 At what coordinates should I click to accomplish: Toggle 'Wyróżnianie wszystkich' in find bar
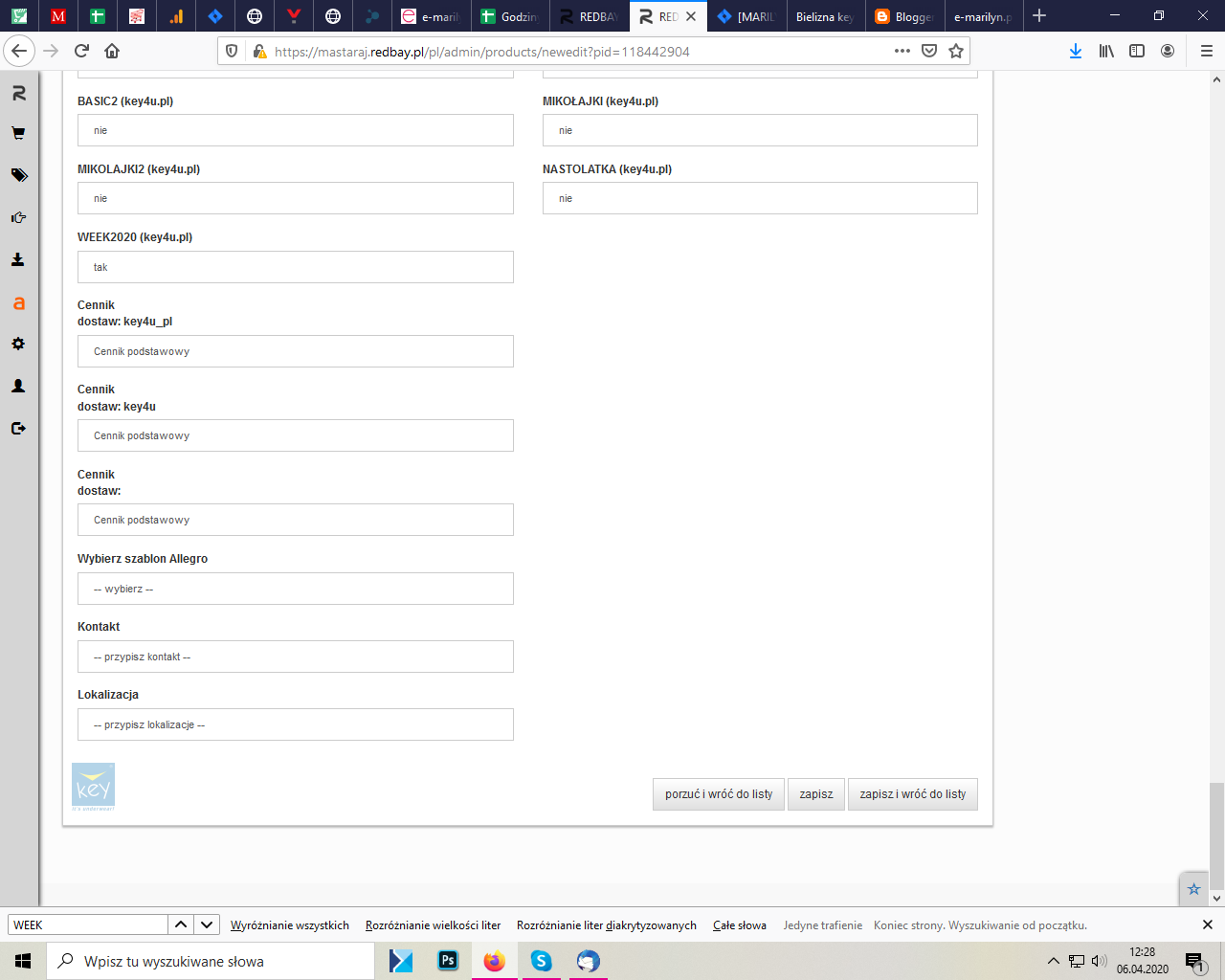point(289,925)
